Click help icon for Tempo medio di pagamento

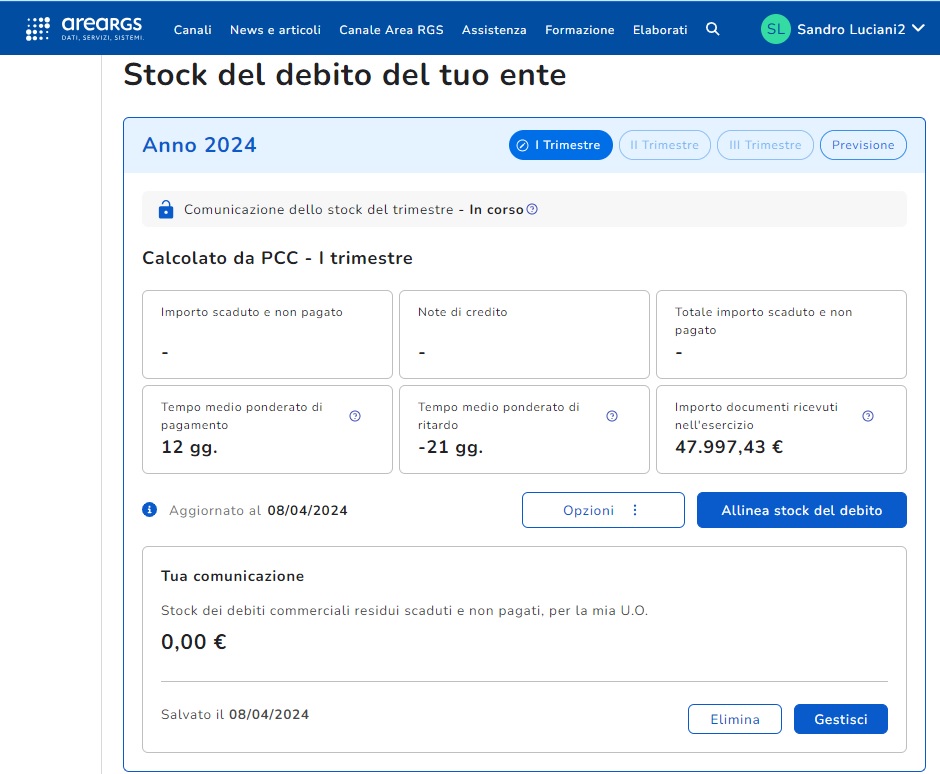355,416
